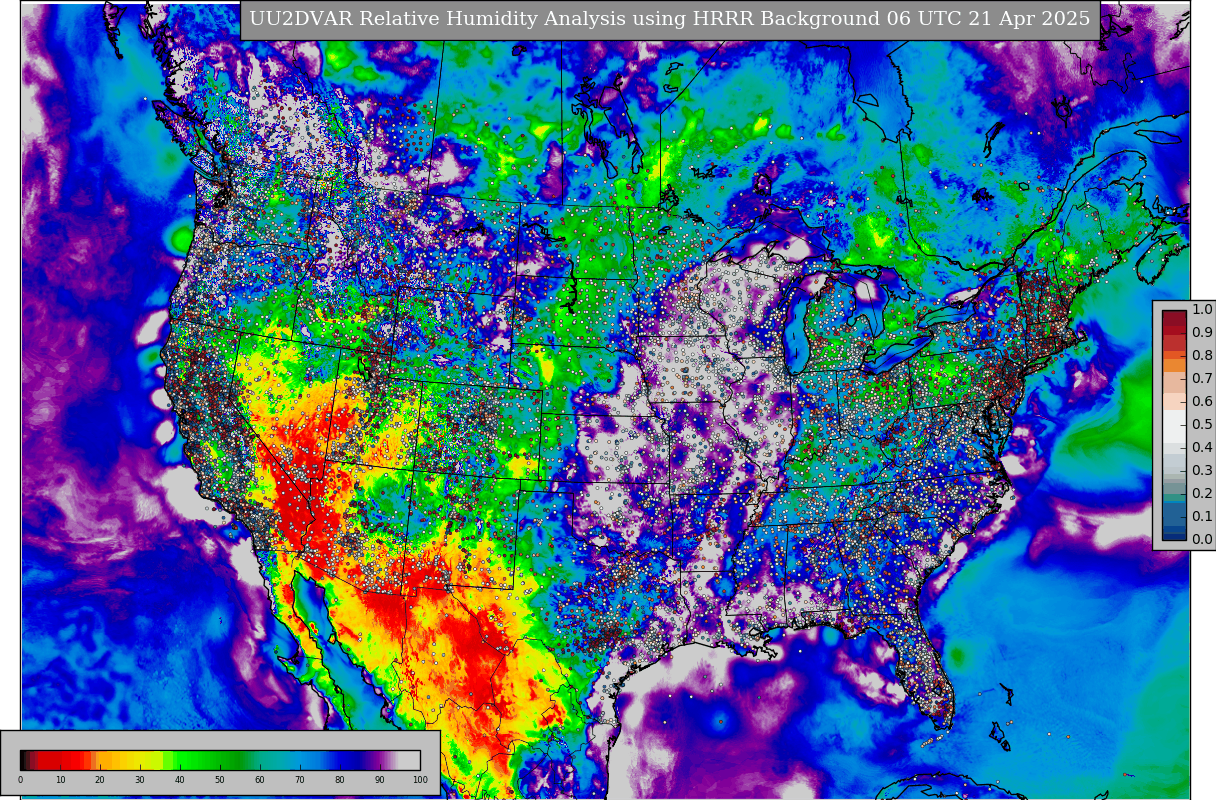
Task: Click the 100 tick label on humidity colorbar
Action: [x=420, y=780]
